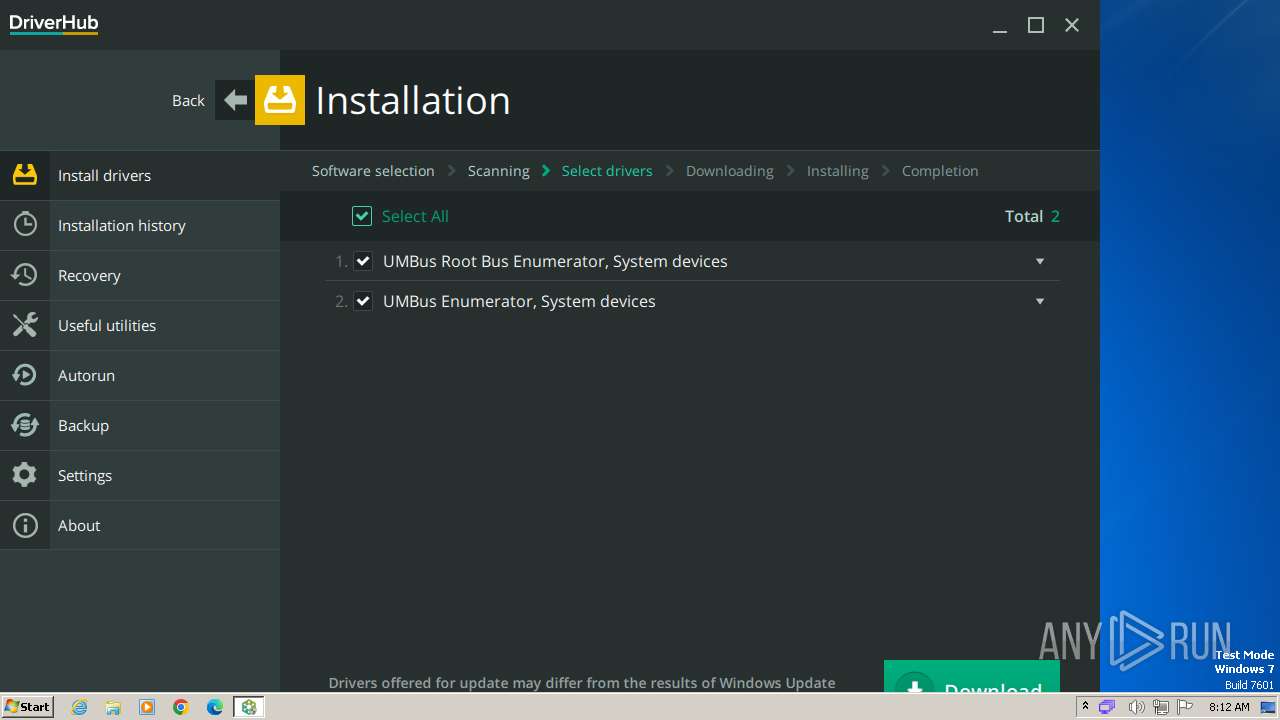Viewport: 1280px width, 720px height.
Task: Open About menu item
Action: pos(140,525)
